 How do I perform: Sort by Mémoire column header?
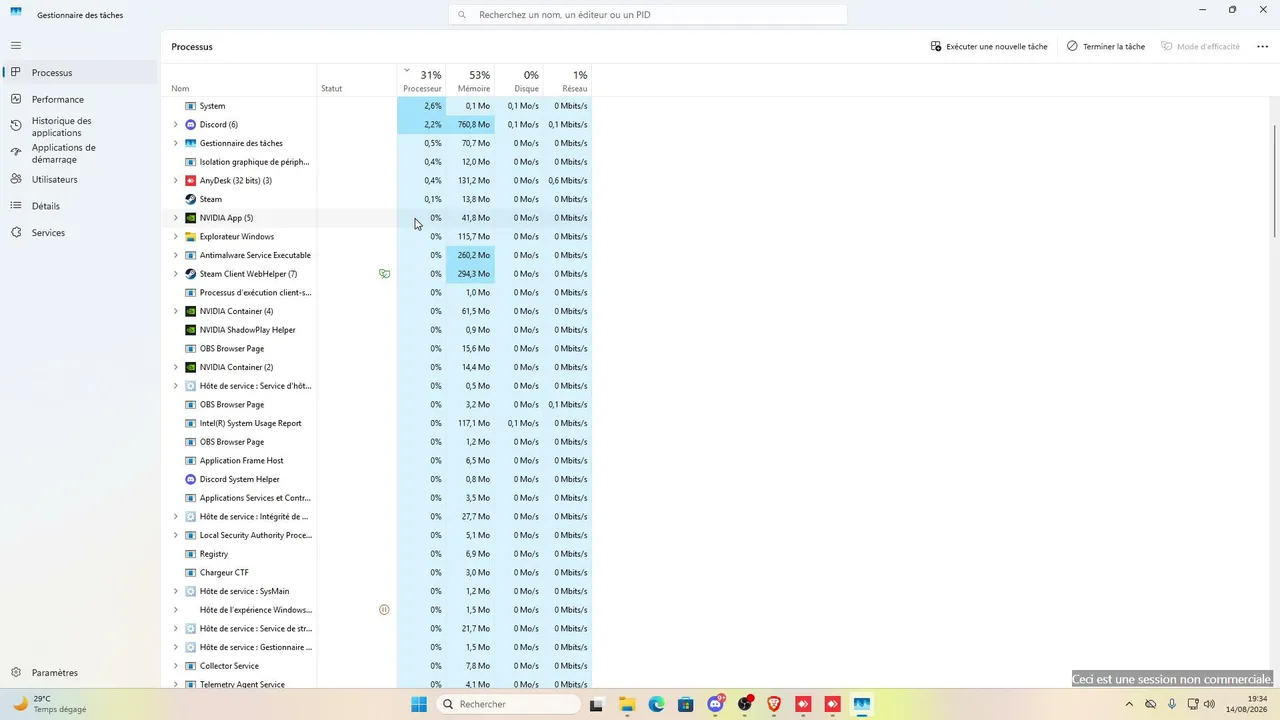click(470, 81)
